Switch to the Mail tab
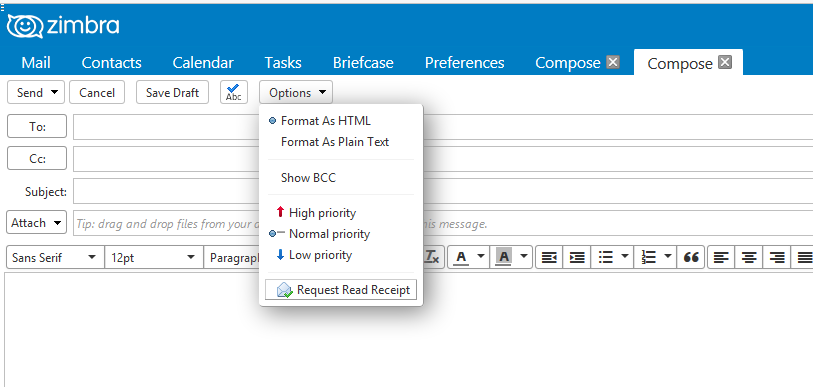The height and width of the screenshot is (387, 813). click(x=36, y=63)
